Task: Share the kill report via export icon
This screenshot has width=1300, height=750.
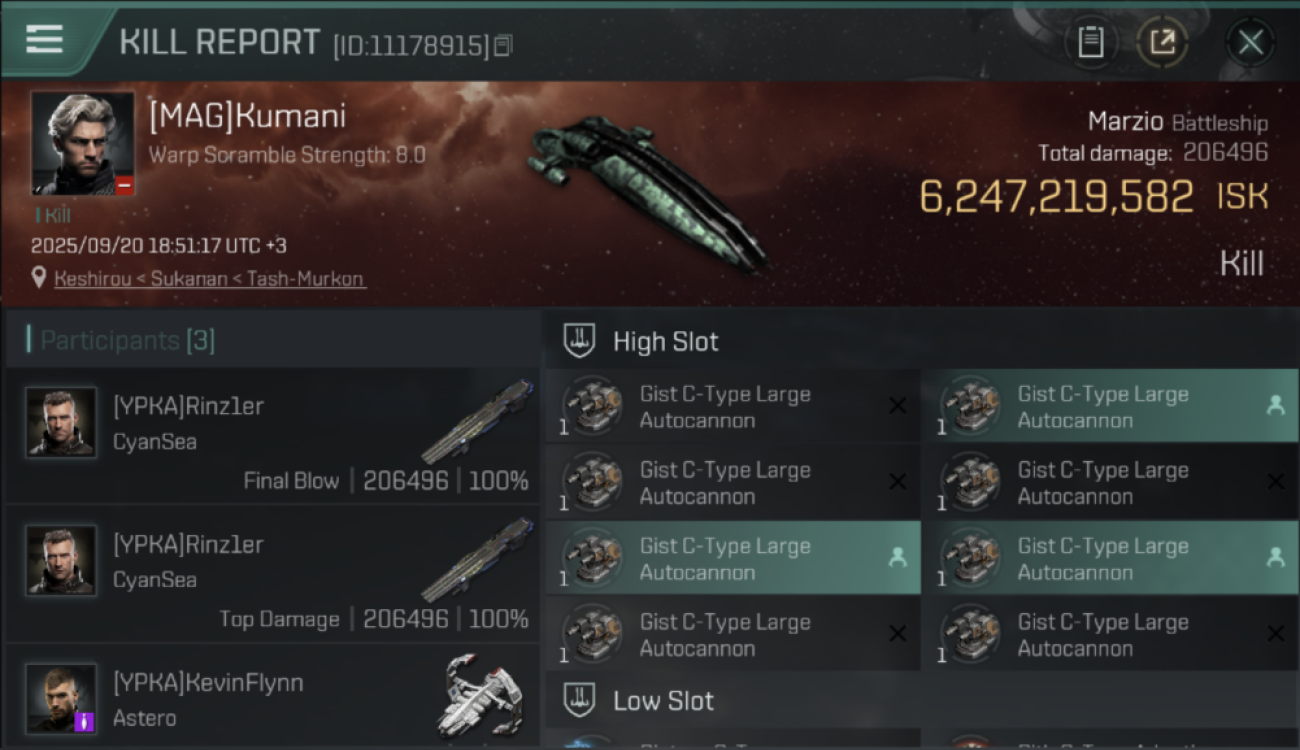Action: [1162, 42]
